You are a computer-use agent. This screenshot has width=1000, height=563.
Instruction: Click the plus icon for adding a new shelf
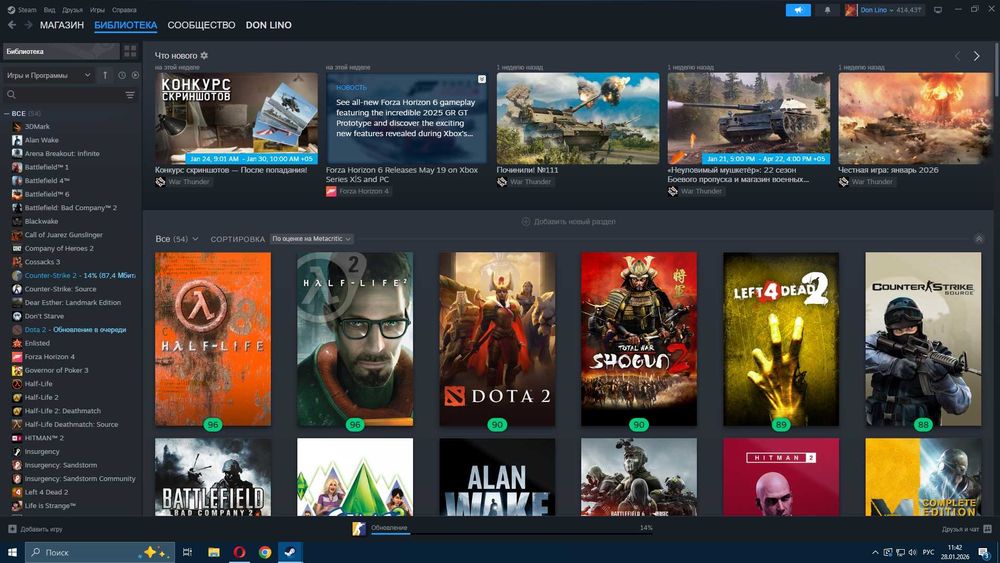[526, 222]
